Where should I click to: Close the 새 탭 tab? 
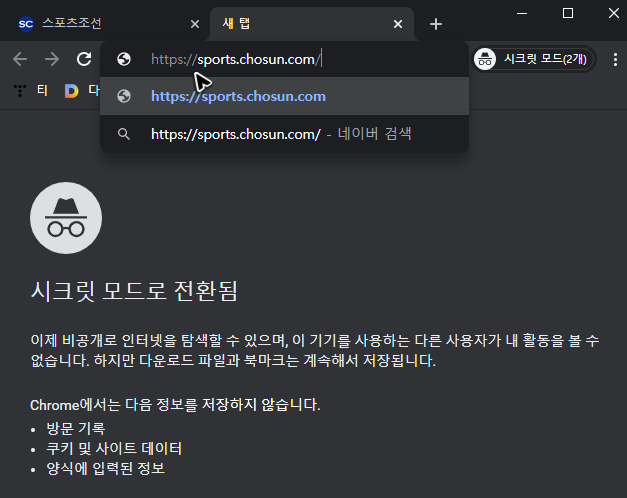(398, 24)
